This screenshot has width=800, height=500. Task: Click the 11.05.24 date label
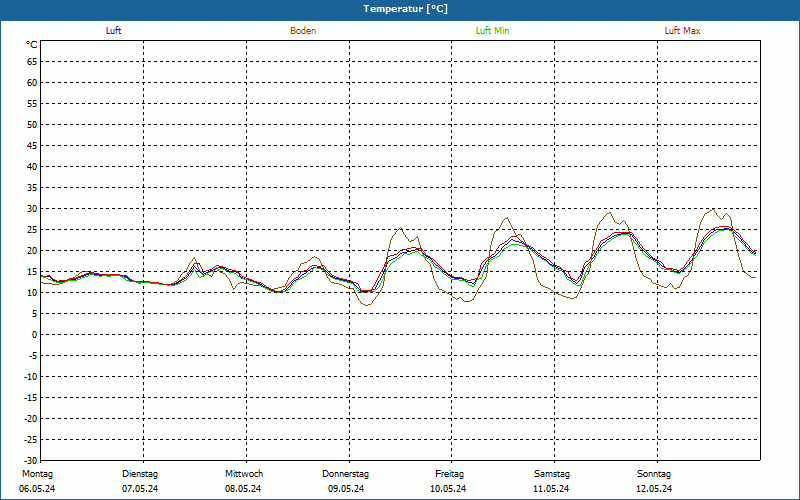click(x=551, y=489)
